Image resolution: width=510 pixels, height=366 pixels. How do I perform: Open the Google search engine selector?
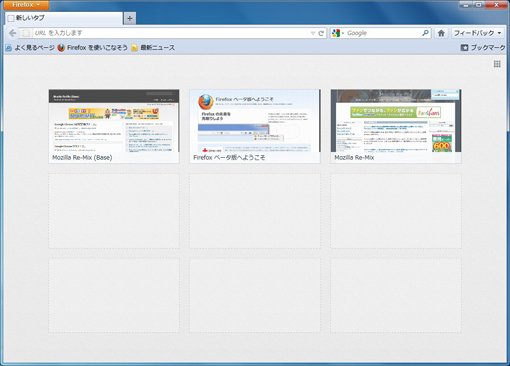coord(338,33)
